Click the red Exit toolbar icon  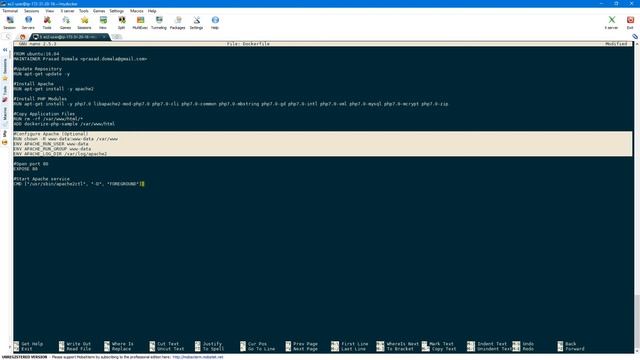pos(630,22)
